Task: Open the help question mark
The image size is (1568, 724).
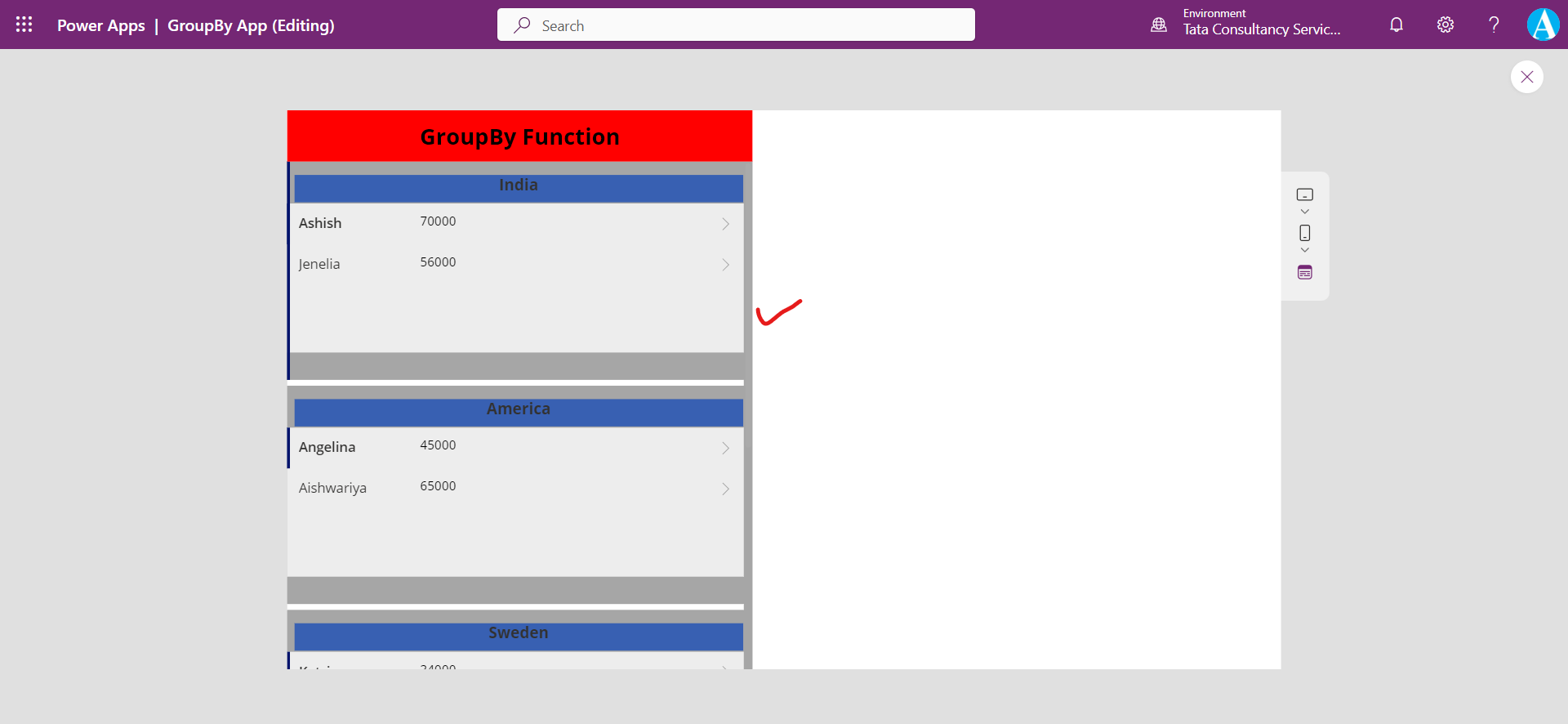Action: click(x=1493, y=25)
